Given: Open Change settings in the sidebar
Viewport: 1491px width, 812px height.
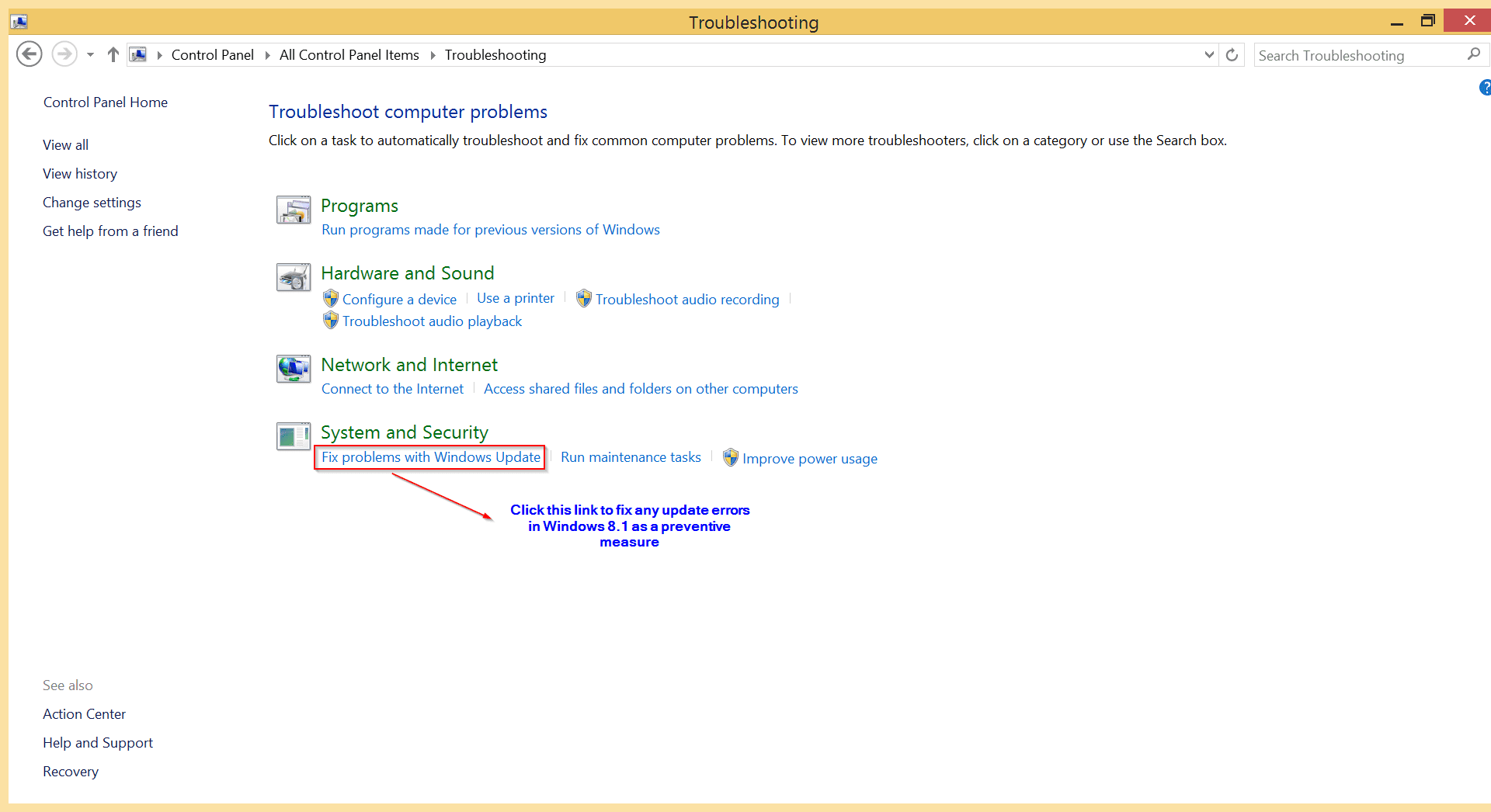Looking at the screenshot, I should pyautogui.click(x=92, y=203).
